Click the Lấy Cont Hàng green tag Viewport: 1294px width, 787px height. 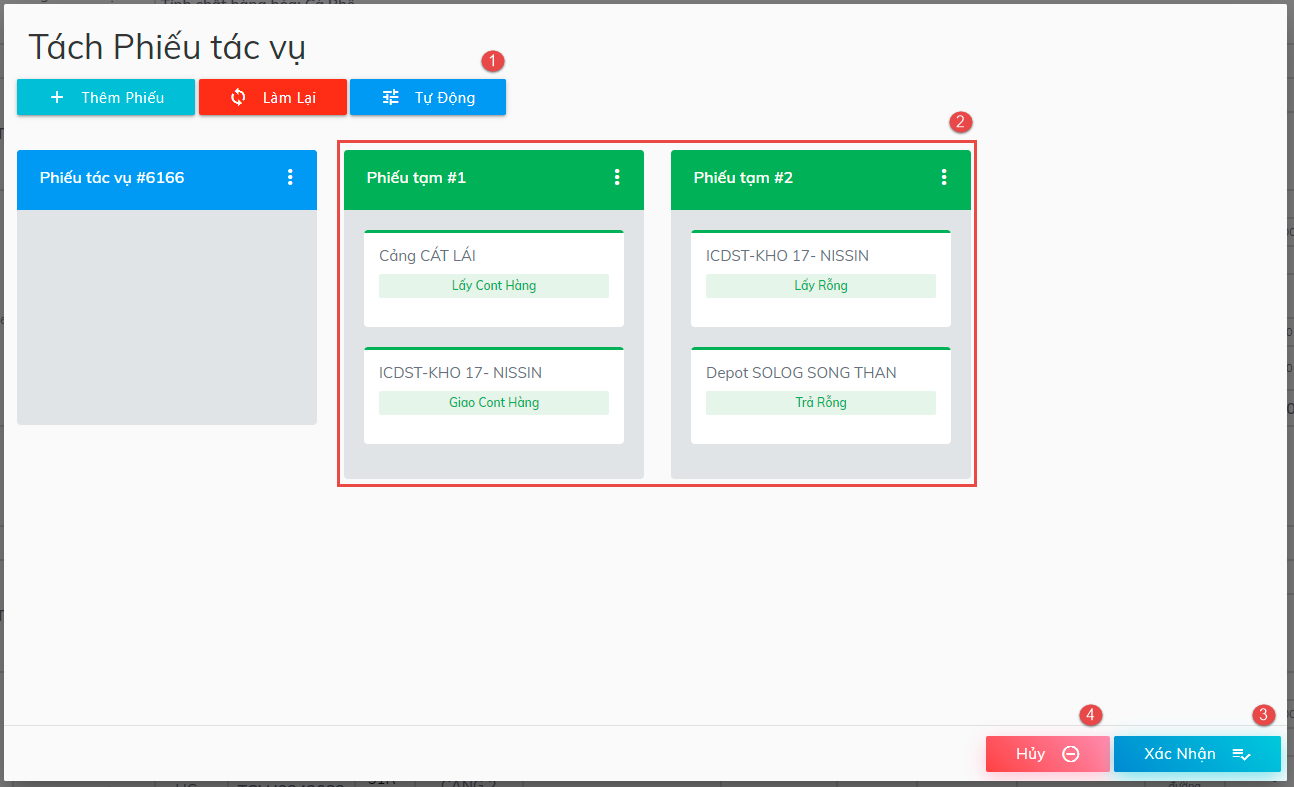(x=493, y=286)
